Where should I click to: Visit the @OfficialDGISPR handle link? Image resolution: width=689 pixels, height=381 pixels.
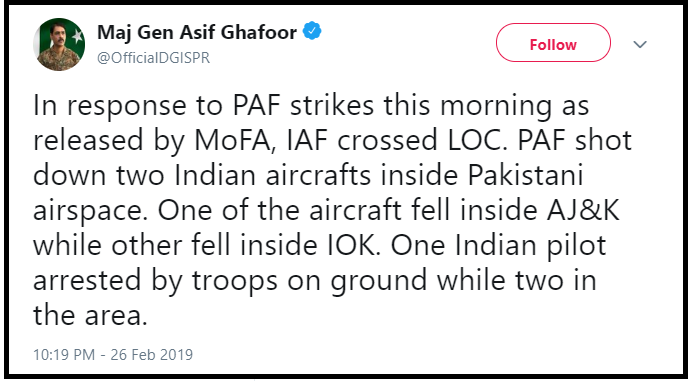coord(153,58)
